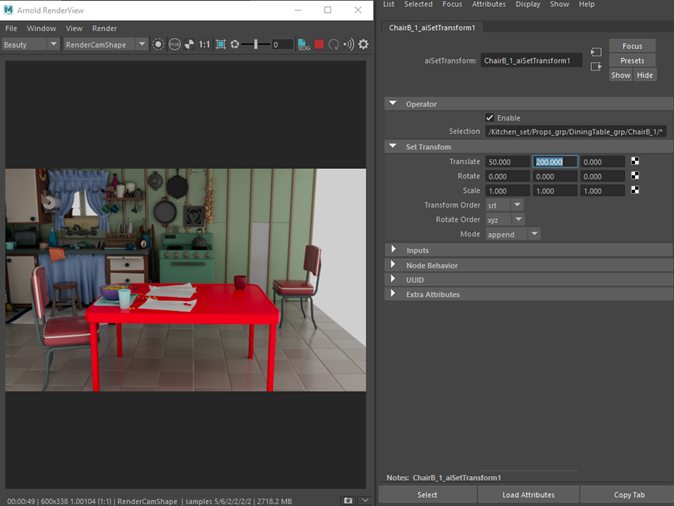Click the Hide button
The height and width of the screenshot is (506, 674).
[645, 75]
